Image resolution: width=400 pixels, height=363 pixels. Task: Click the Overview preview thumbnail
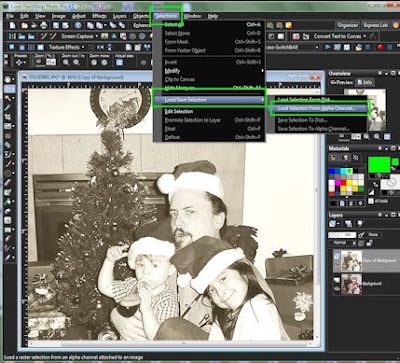(365, 110)
